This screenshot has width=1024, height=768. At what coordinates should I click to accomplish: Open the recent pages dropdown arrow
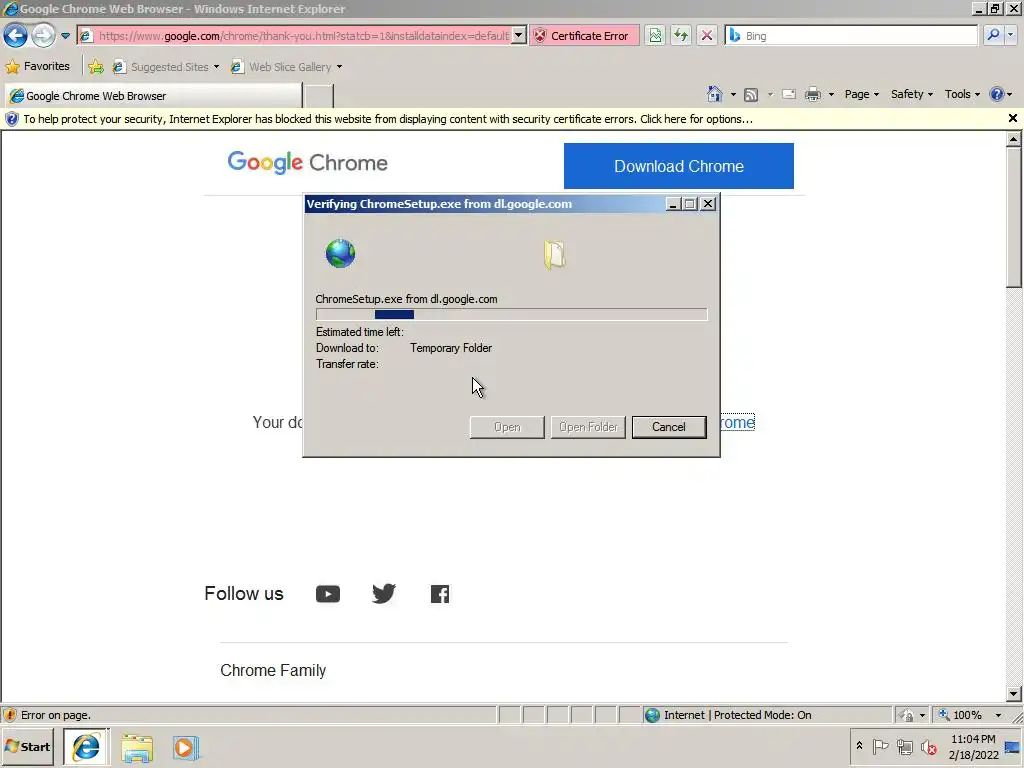[65, 36]
